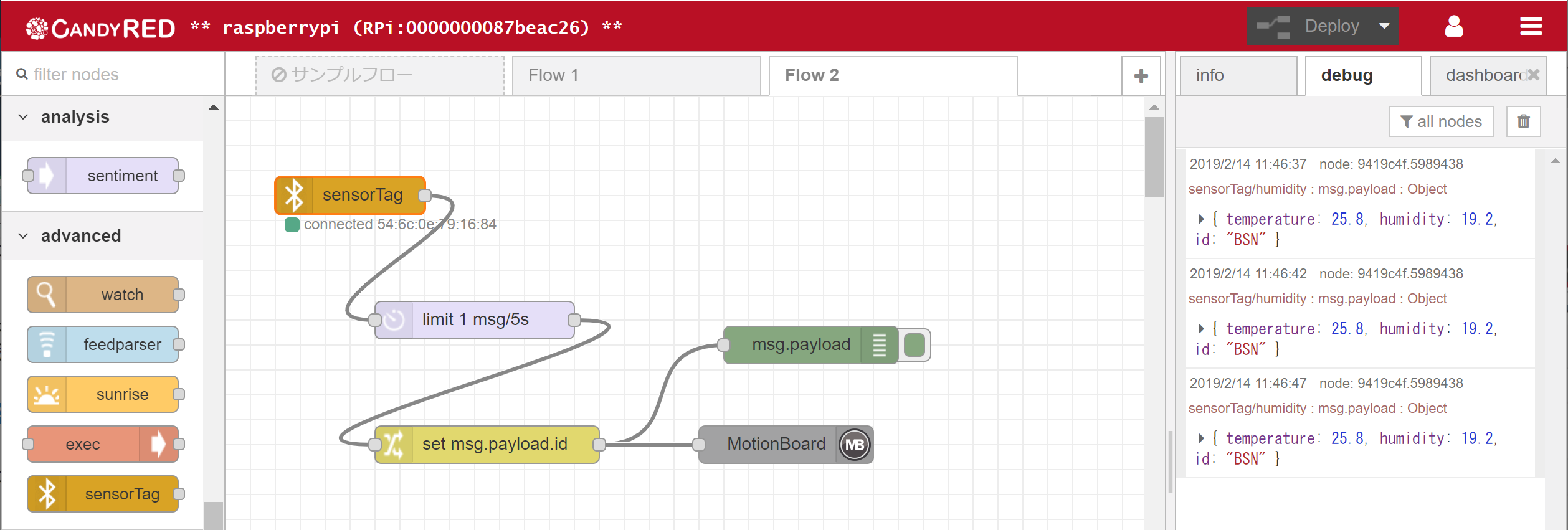Click the connected 54:6c:0e:79:16:84 status text
Viewport: 1568px width, 530px height.
pyautogui.click(x=400, y=224)
